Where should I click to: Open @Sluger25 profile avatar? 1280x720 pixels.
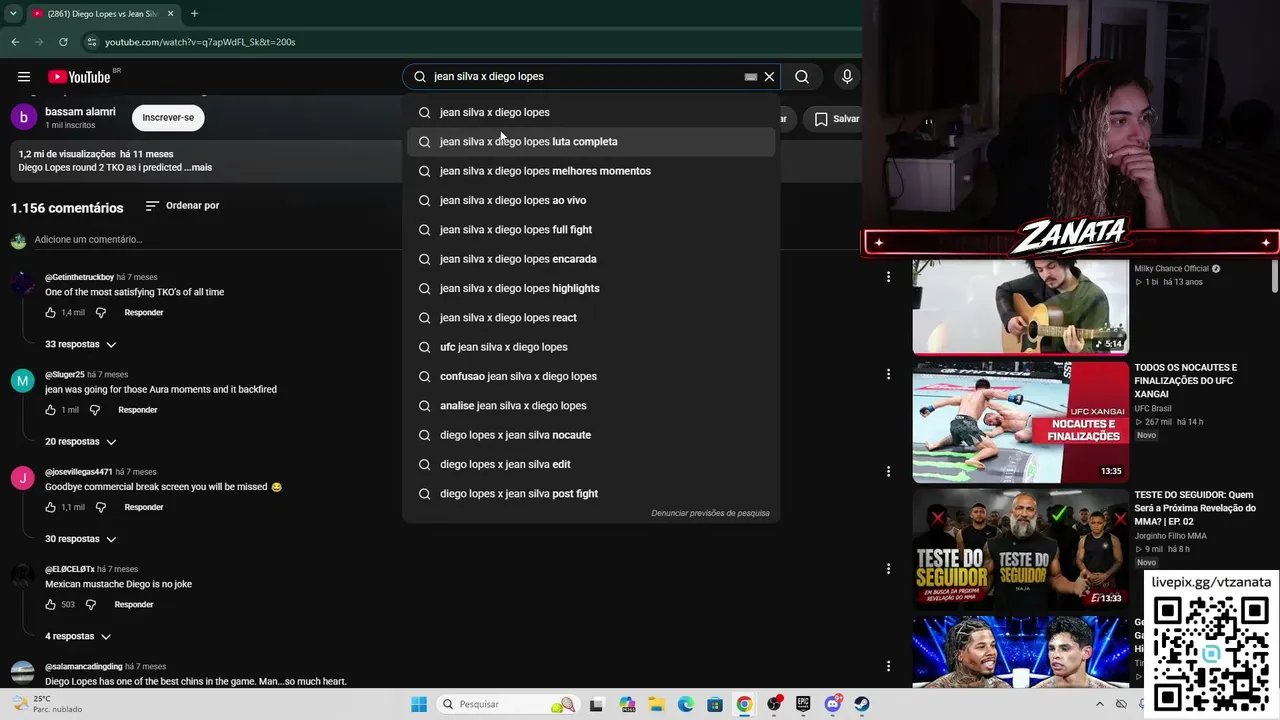tap(23, 381)
